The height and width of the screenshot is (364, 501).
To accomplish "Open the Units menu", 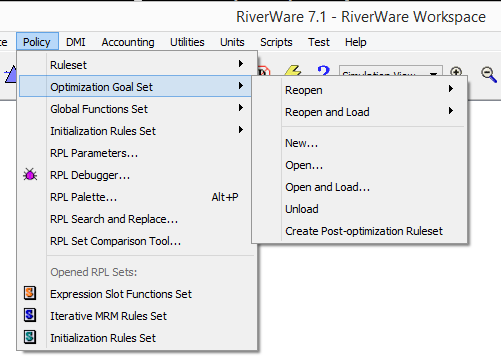I will (x=232, y=42).
